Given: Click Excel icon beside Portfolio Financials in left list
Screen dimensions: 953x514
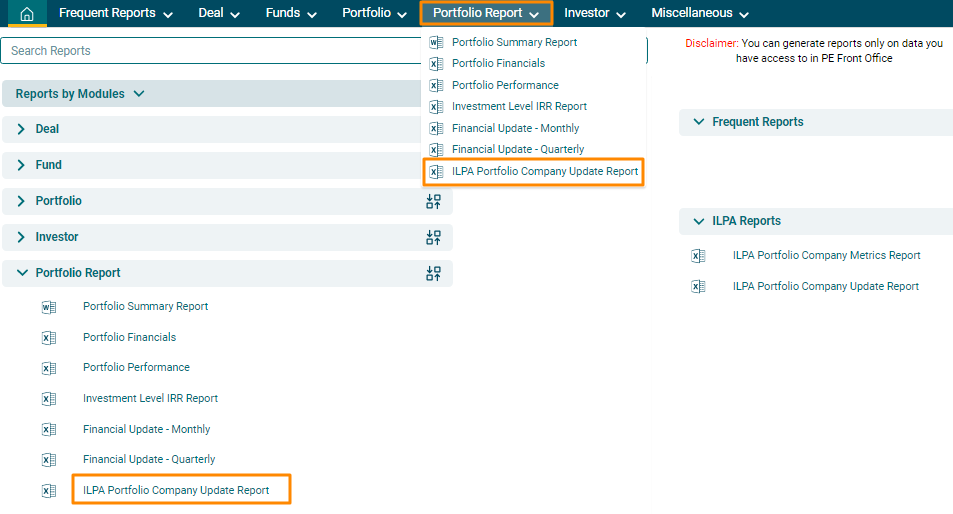Looking at the screenshot, I should click(x=48, y=338).
